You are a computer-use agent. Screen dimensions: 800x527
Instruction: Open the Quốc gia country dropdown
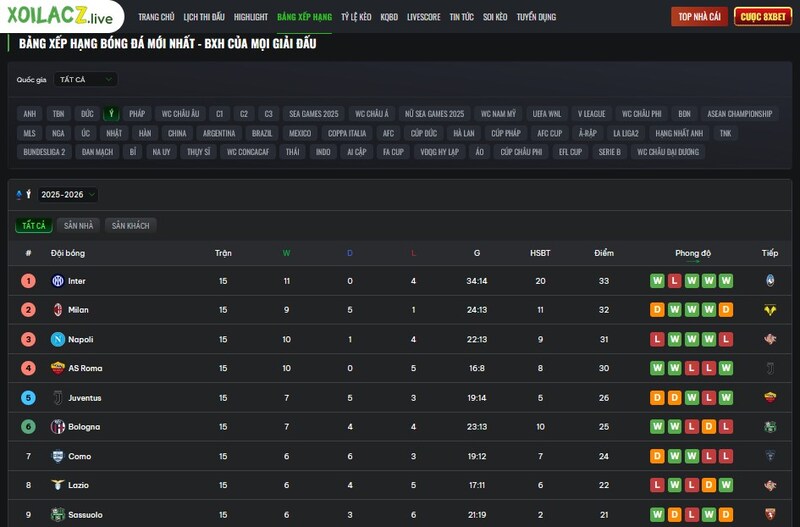(x=85, y=79)
